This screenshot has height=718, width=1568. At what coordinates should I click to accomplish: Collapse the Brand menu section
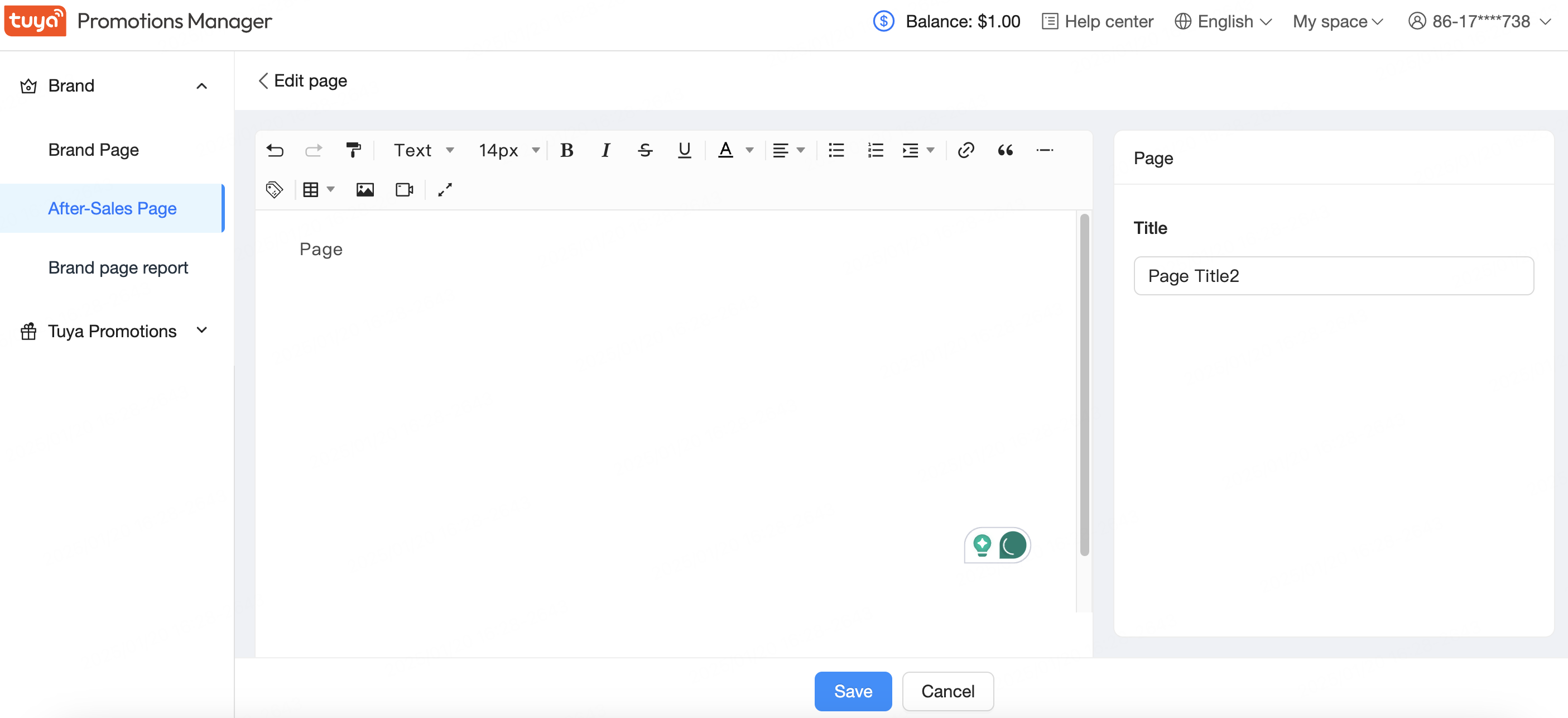(201, 86)
